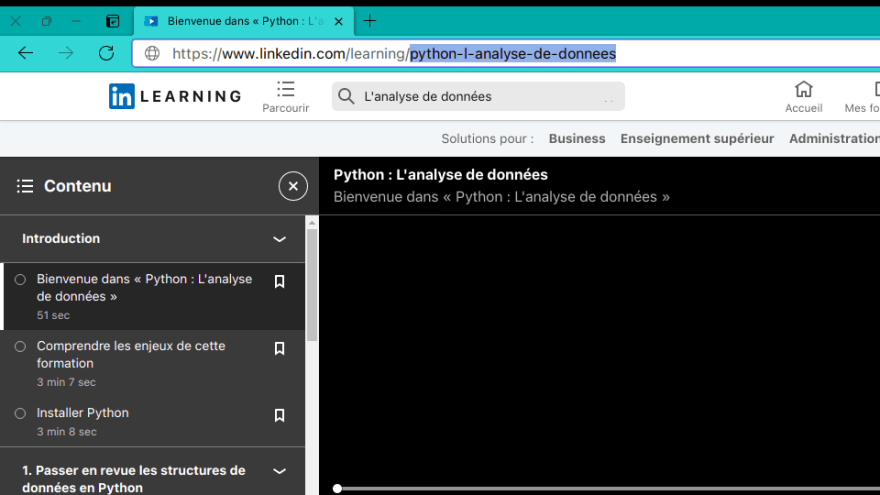Toggle completion circle for Installer Python
The width and height of the screenshot is (880, 495).
tap(20, 413)
